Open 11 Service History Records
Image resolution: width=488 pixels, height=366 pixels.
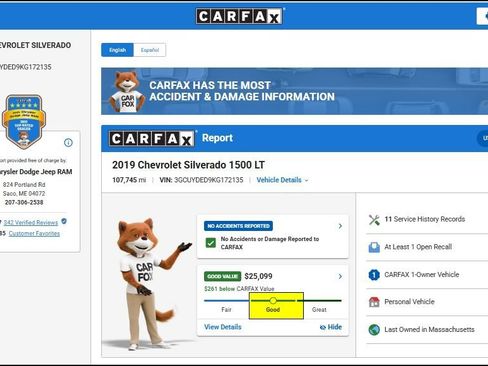point(425,219)
